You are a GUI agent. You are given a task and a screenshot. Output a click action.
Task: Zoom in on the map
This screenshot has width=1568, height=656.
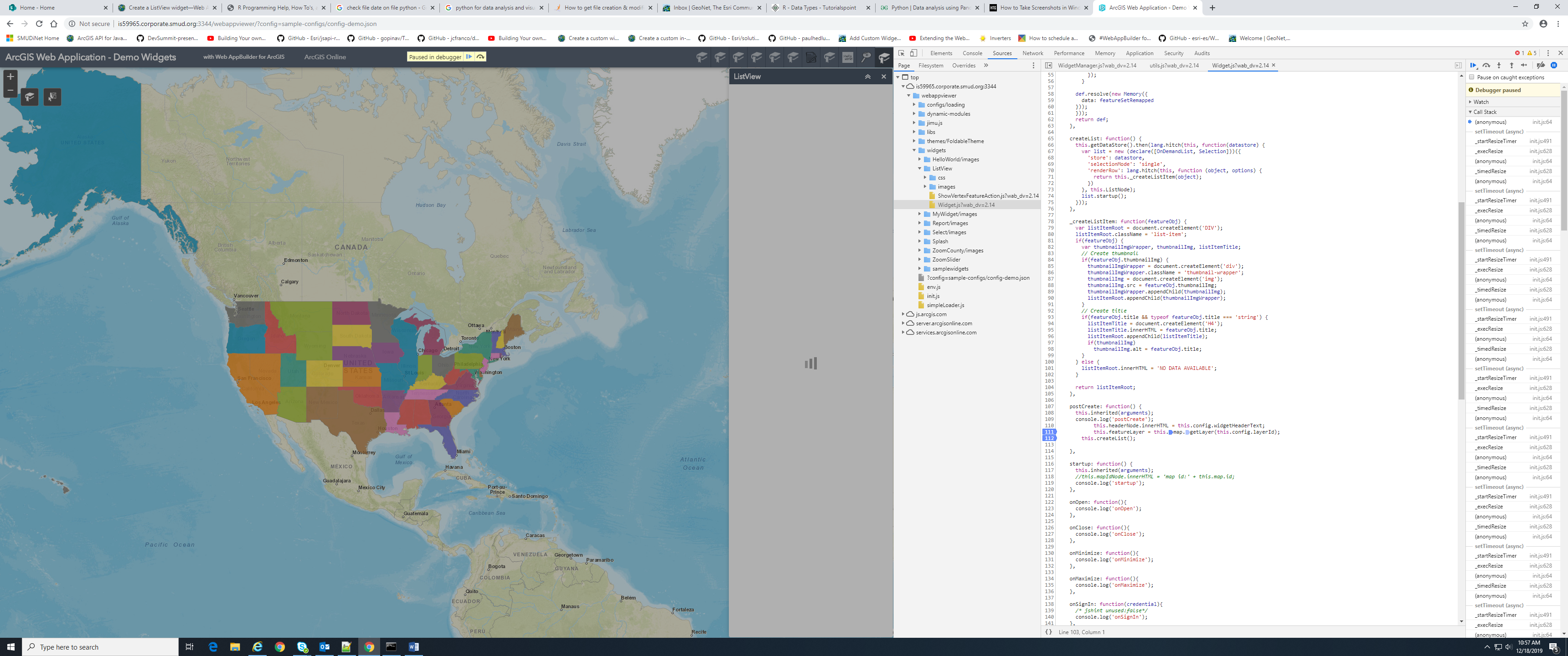(x=10, y=77)
